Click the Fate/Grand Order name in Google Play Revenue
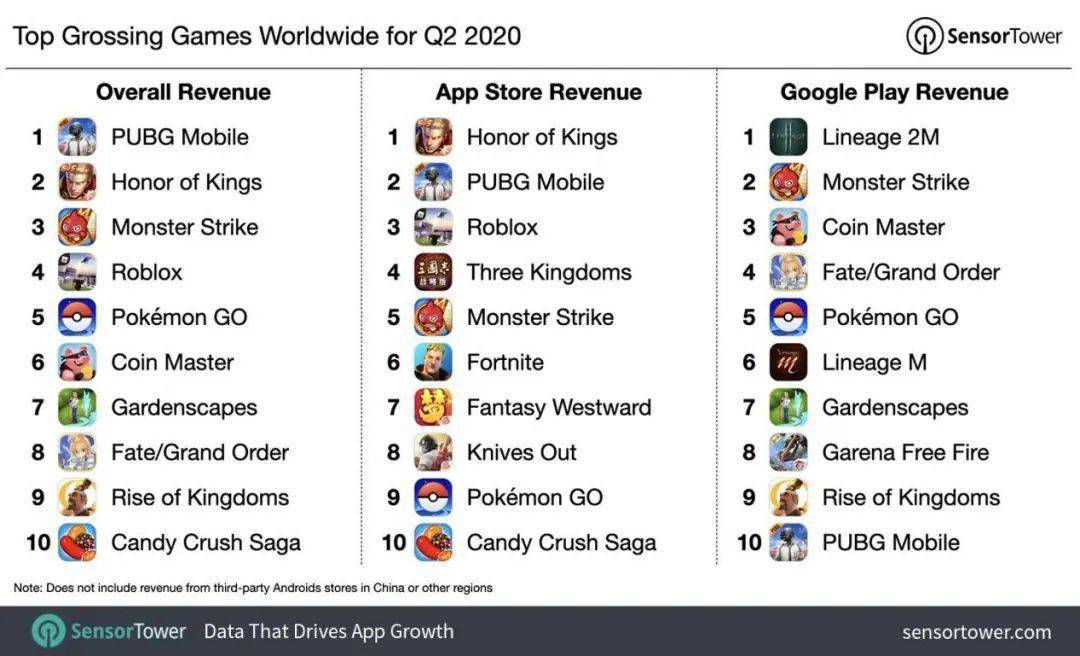The image size is (1080, 656). [910, 272]
